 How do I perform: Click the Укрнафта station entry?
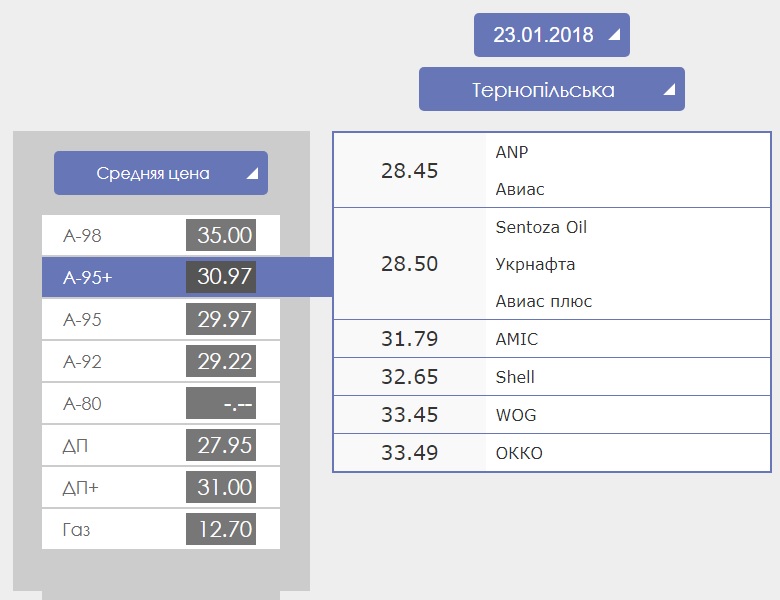(535, 264)
